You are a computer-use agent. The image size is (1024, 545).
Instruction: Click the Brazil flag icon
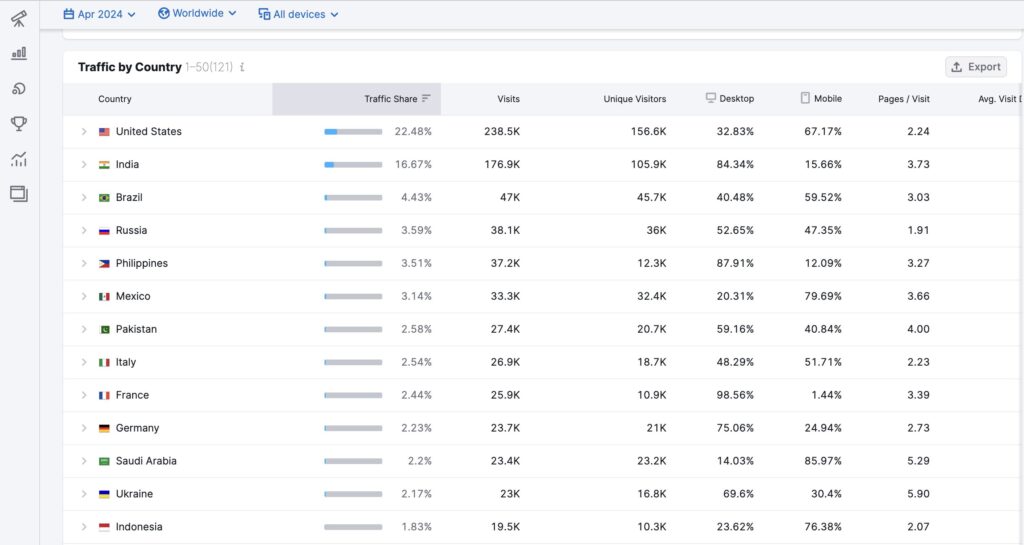(x=104, y=198)
